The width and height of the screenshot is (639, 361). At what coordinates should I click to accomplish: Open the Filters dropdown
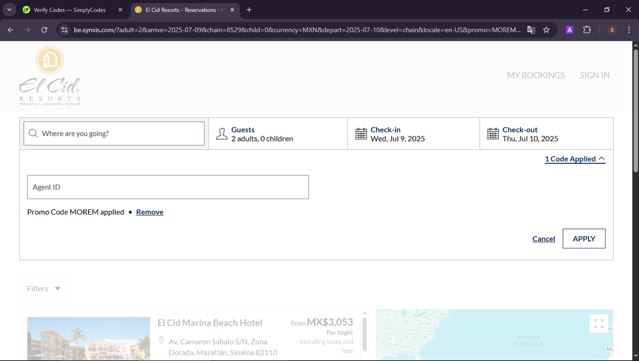click(44, 288)
